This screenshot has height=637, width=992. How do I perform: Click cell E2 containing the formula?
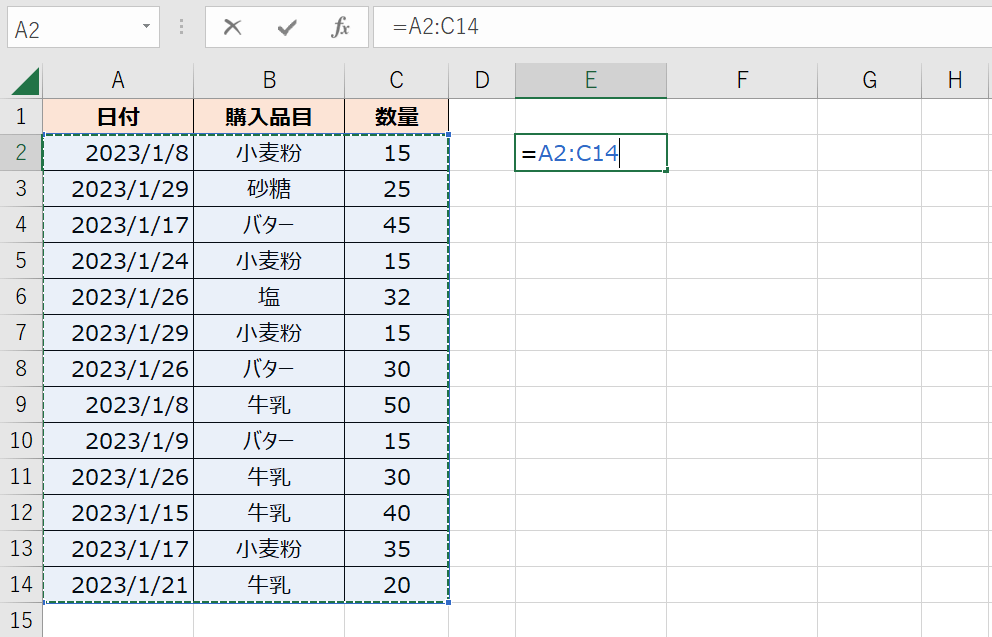click(590, 153)
